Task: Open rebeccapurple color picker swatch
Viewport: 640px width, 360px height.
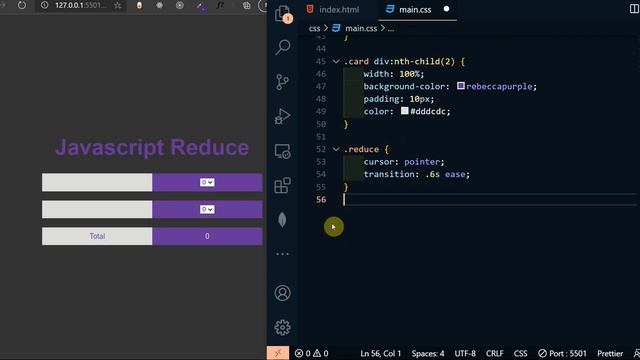Action: click(x=461, y=86)
